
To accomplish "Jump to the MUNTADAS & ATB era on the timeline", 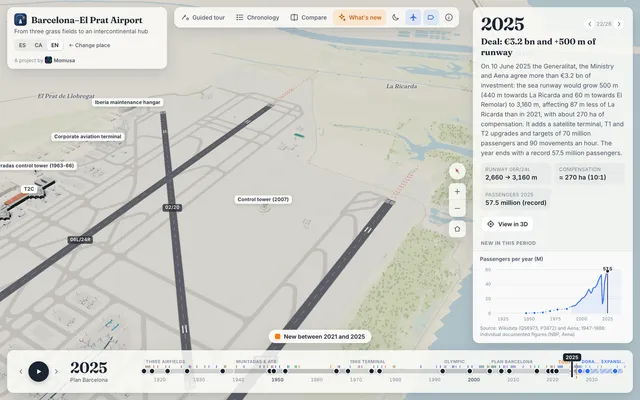I will pos(256,362).
